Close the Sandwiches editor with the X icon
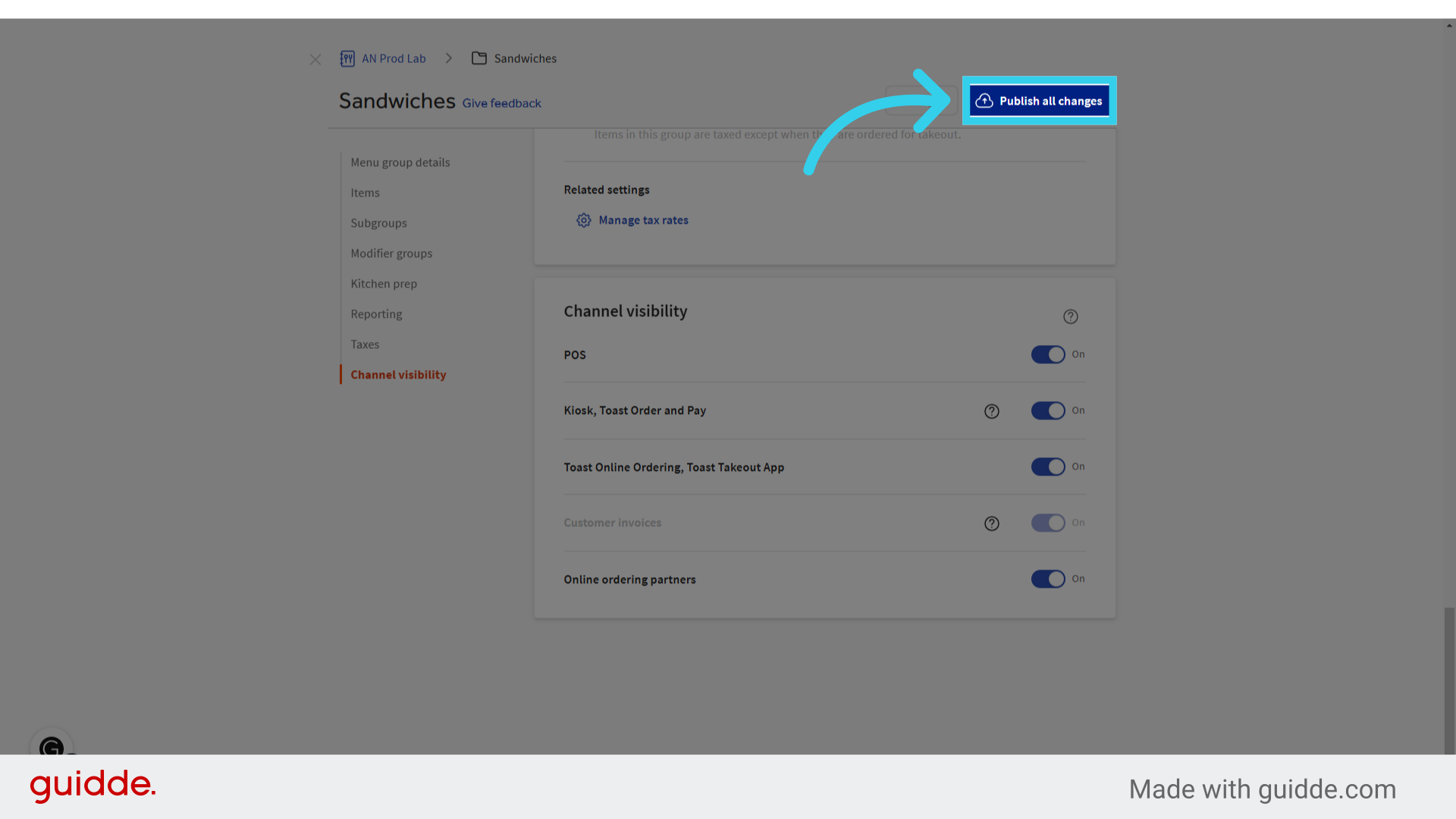 [315, 59]
